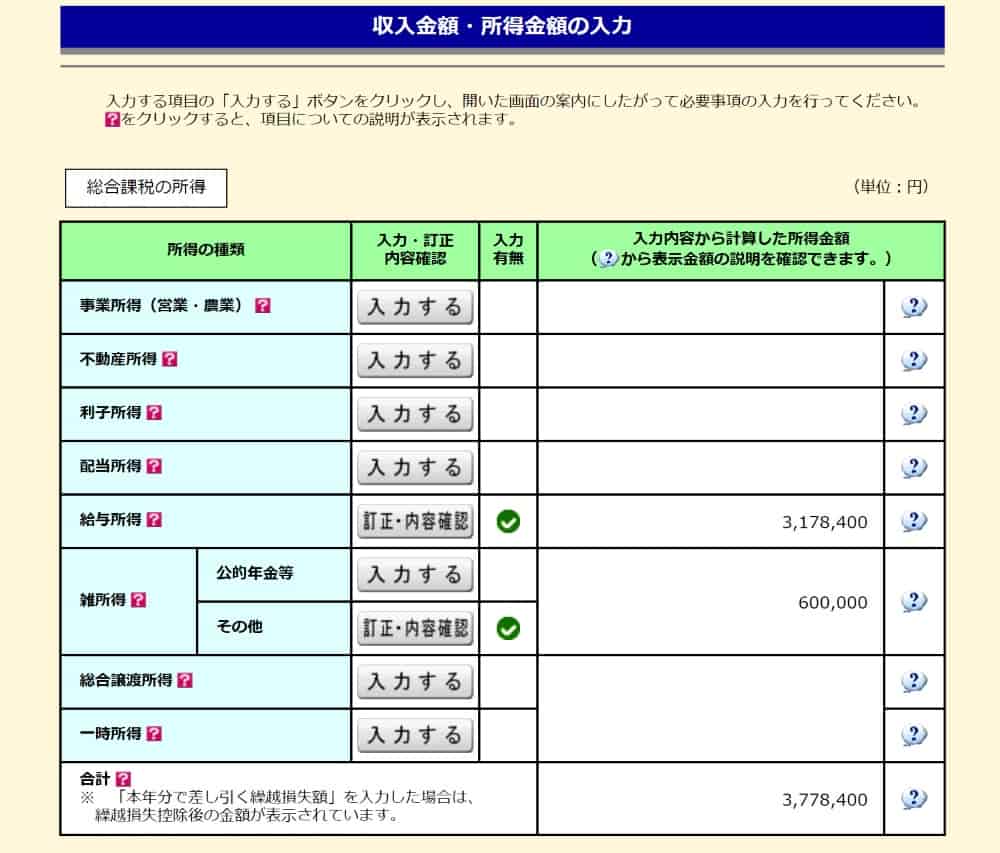Open amount explanation bubble for 給与所得 row
1000x853 pixels.
tap(914, 521)
